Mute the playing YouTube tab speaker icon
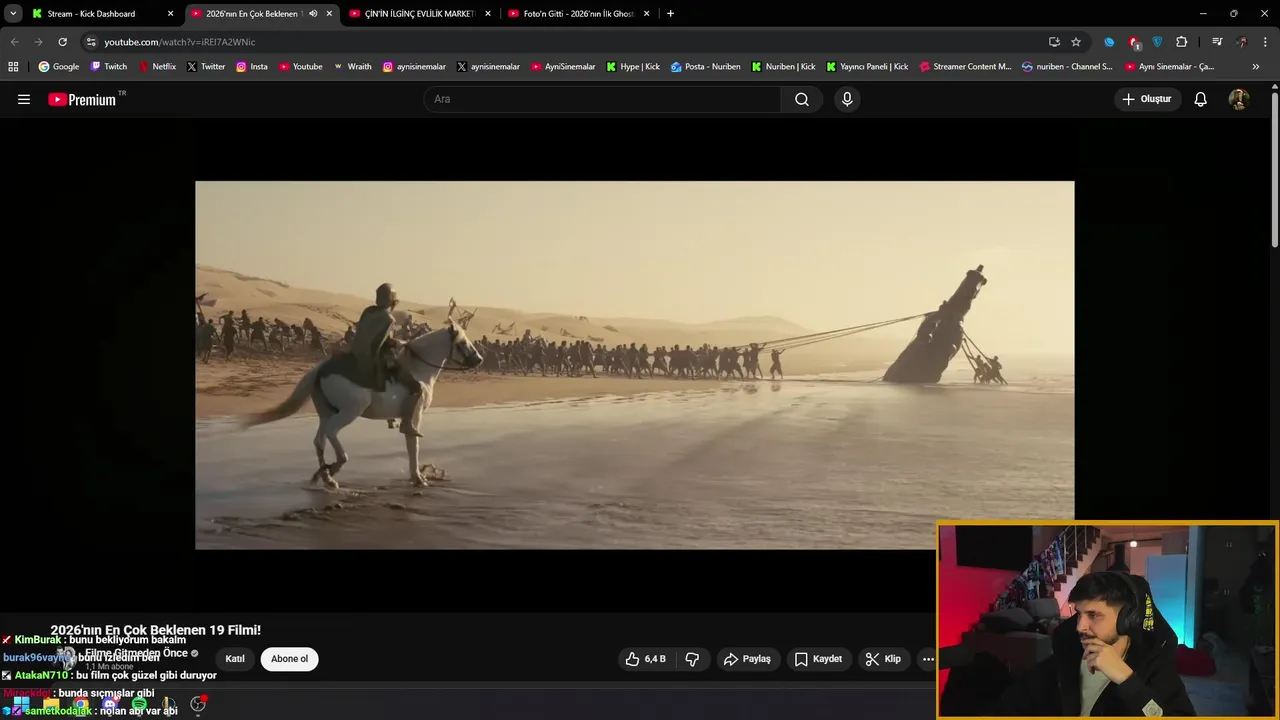Screen dimensions: 1280x720 coord(313,14)
